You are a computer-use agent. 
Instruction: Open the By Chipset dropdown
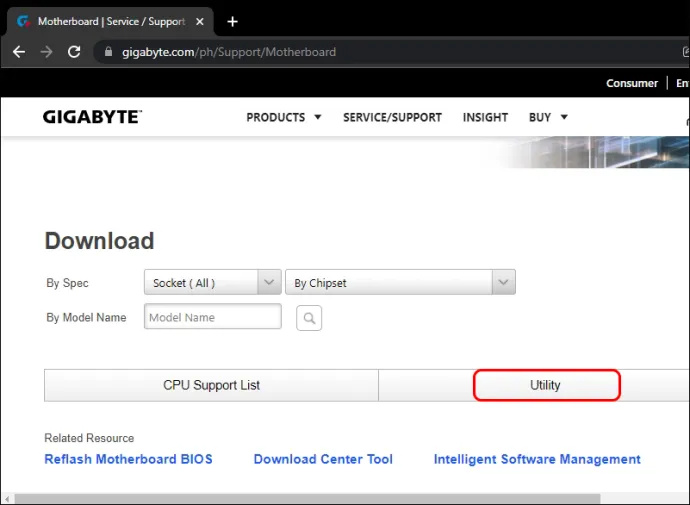[x=400, y=282]
